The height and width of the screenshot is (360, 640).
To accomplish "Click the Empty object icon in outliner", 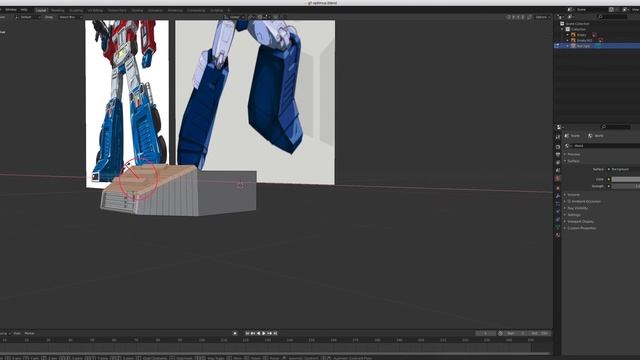I will click(x=573, y=35).
